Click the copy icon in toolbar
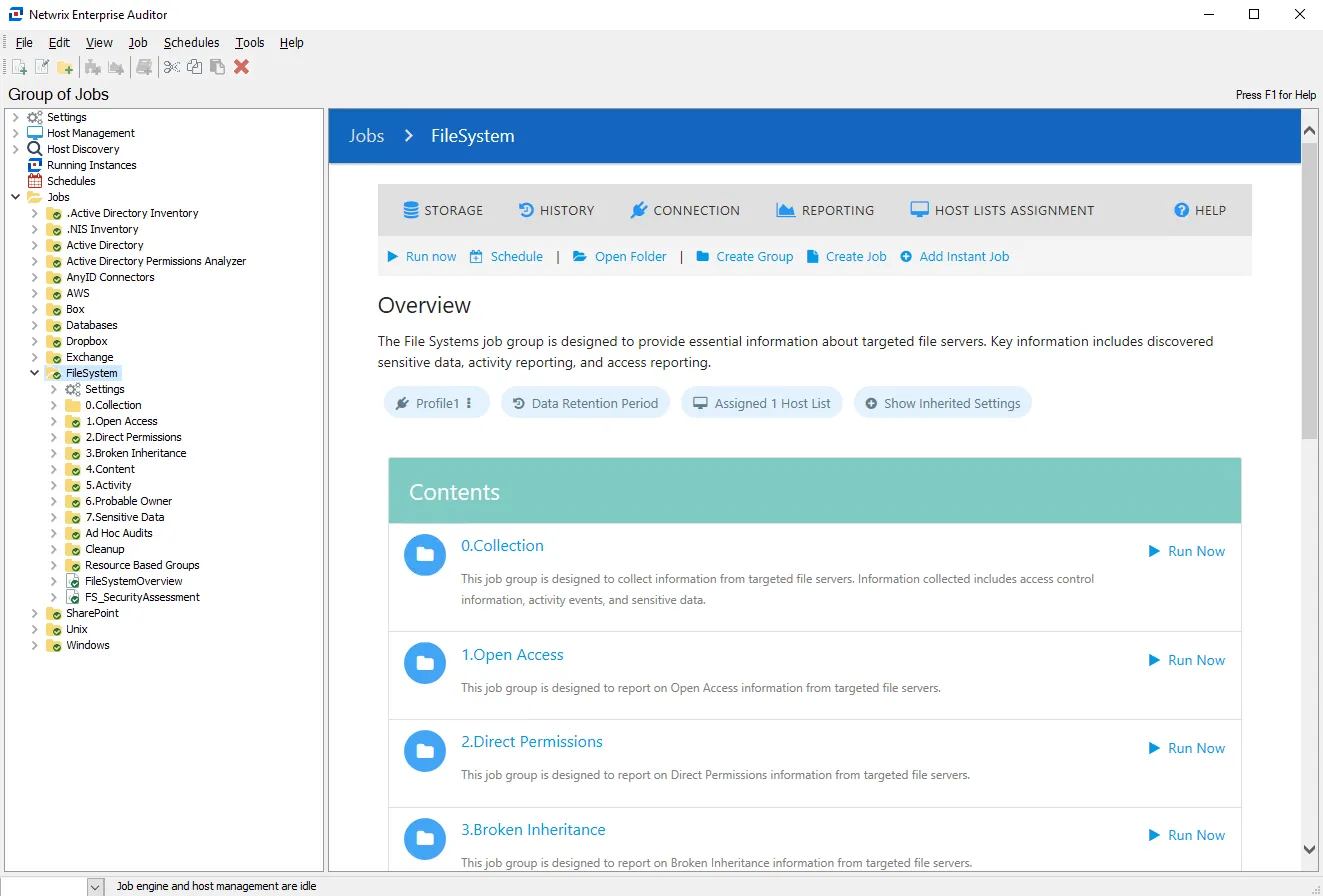This screenshot has height=896, width=1323. click(194, 67)
